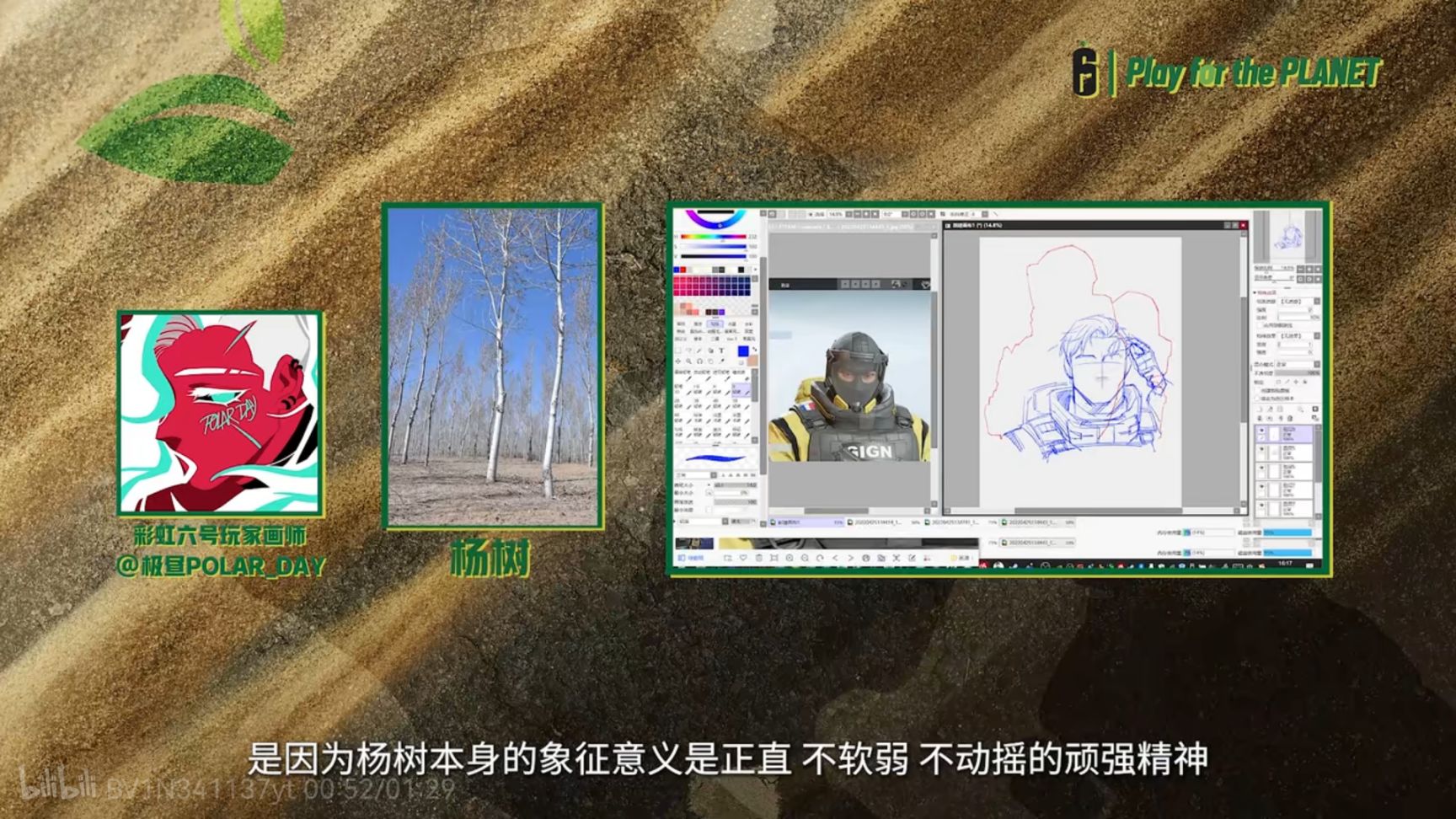Toggle visibility of the top selected layer
The image size is (1456, 819).
(x=1261, y=431)
